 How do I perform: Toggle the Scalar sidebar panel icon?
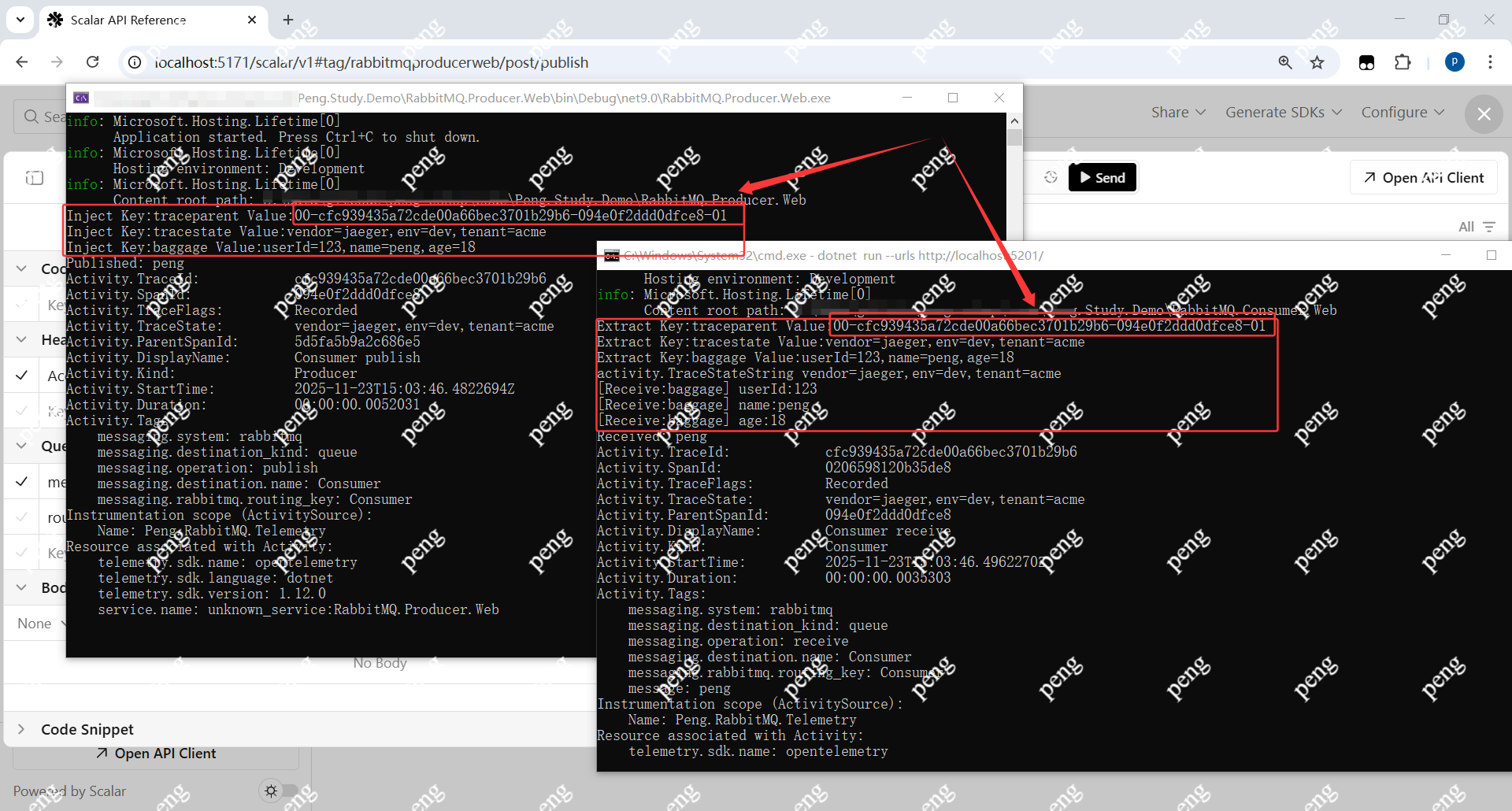pos(35,178)
